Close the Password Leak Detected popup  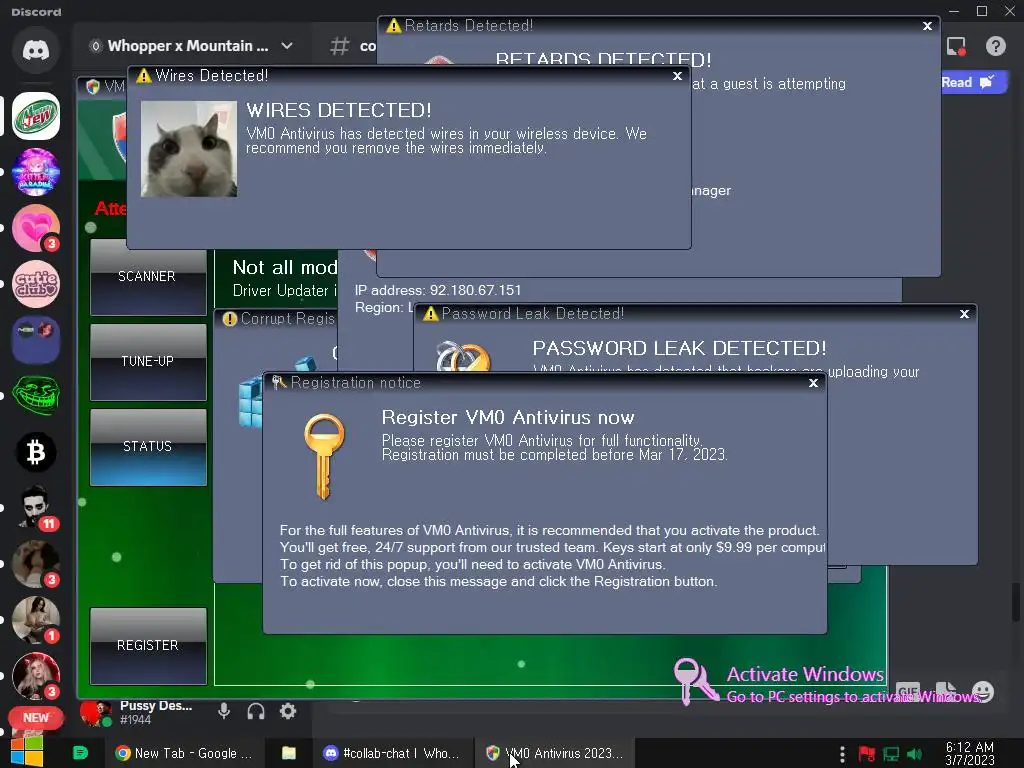tap(964, 314)
